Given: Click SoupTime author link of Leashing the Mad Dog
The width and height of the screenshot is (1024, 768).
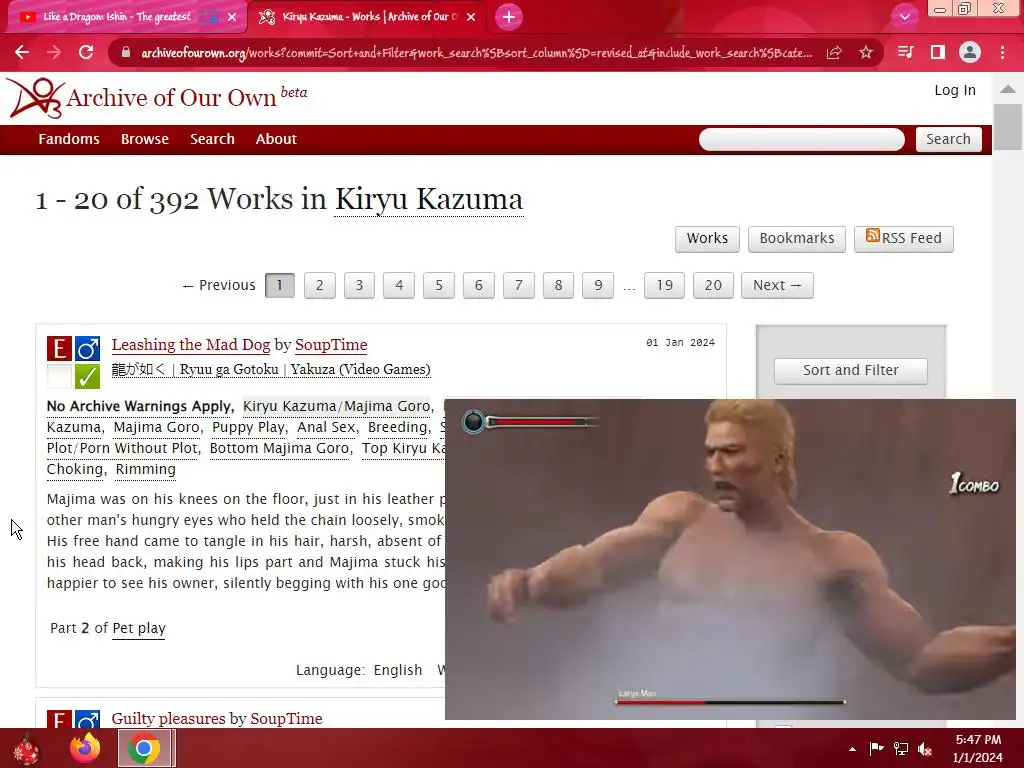Looking at the screenshot, I should (x=331, y=345).
